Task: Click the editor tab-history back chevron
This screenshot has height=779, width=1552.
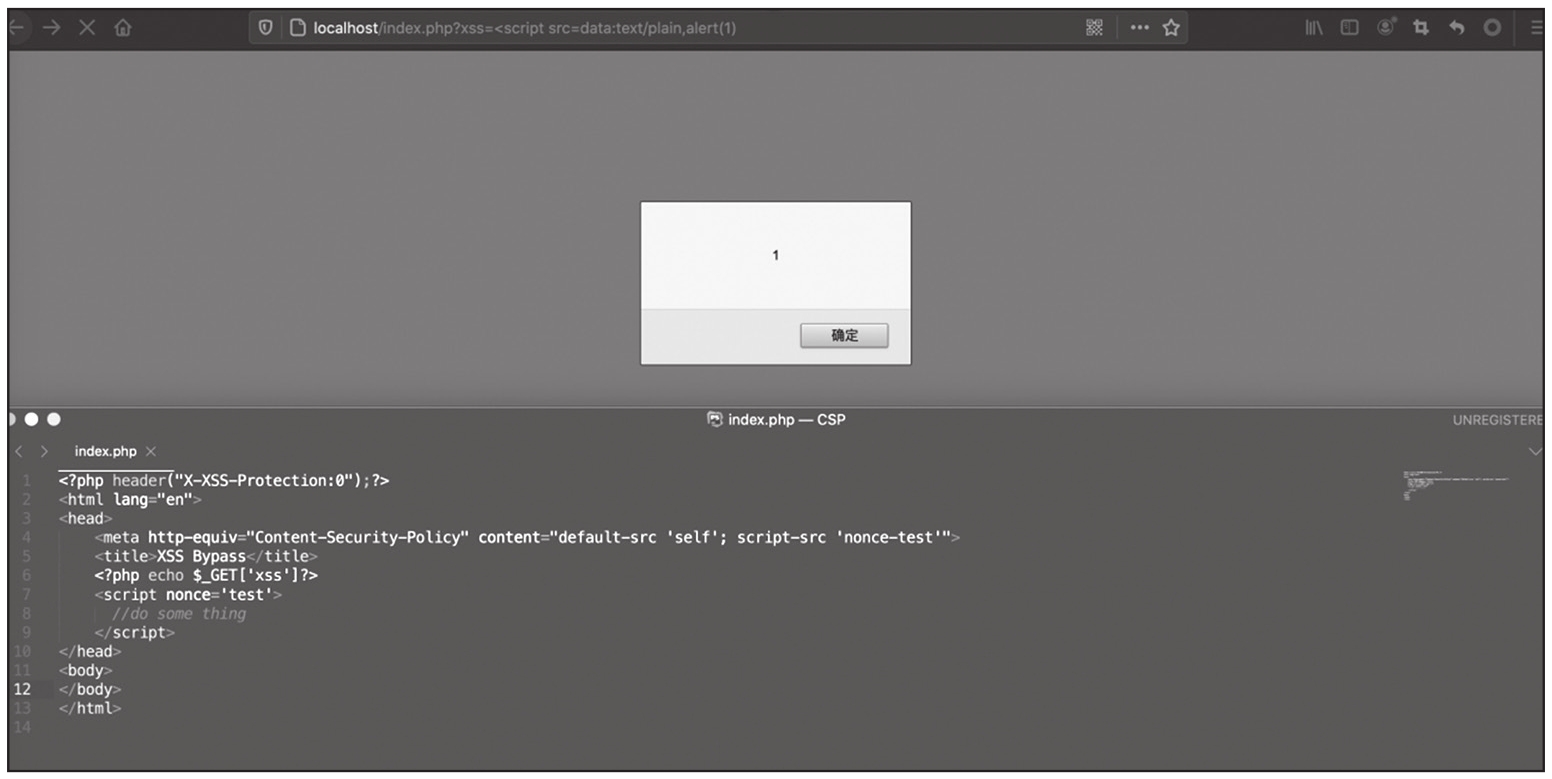Action: [x=19, y=451]
